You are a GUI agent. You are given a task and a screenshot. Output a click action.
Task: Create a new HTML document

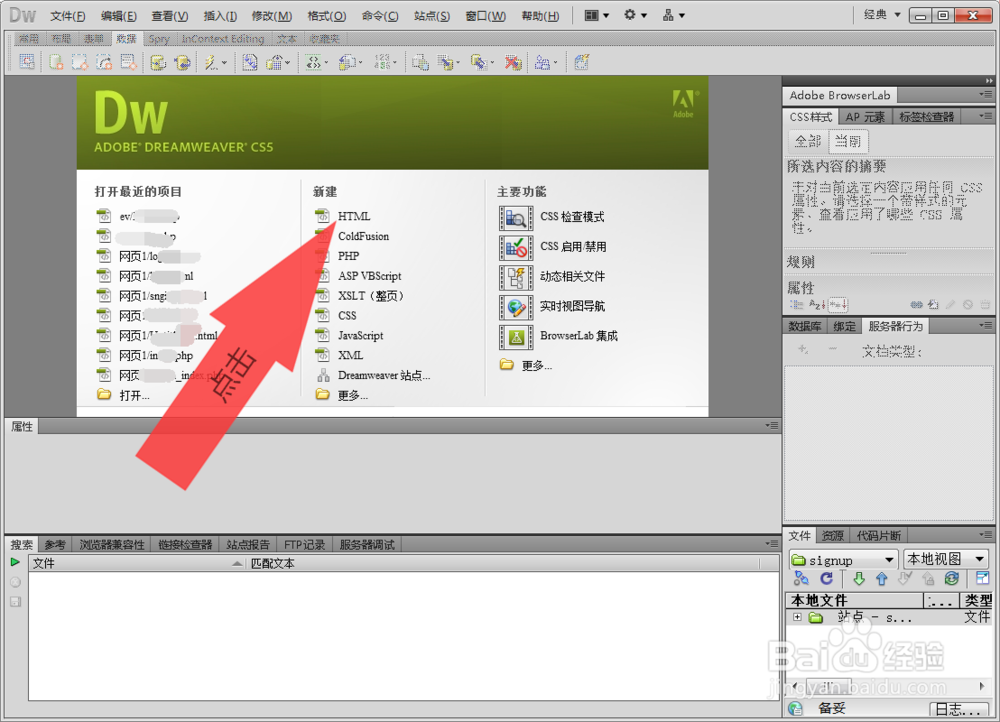tap(354, 216)
